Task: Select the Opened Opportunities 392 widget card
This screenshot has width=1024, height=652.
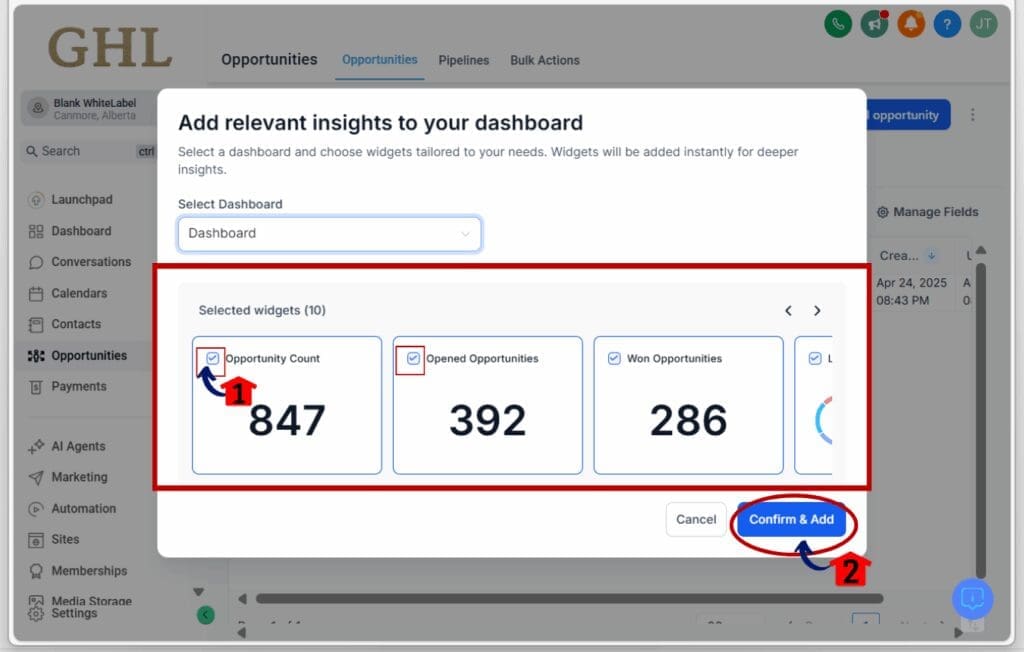Action: pos(487,405)
